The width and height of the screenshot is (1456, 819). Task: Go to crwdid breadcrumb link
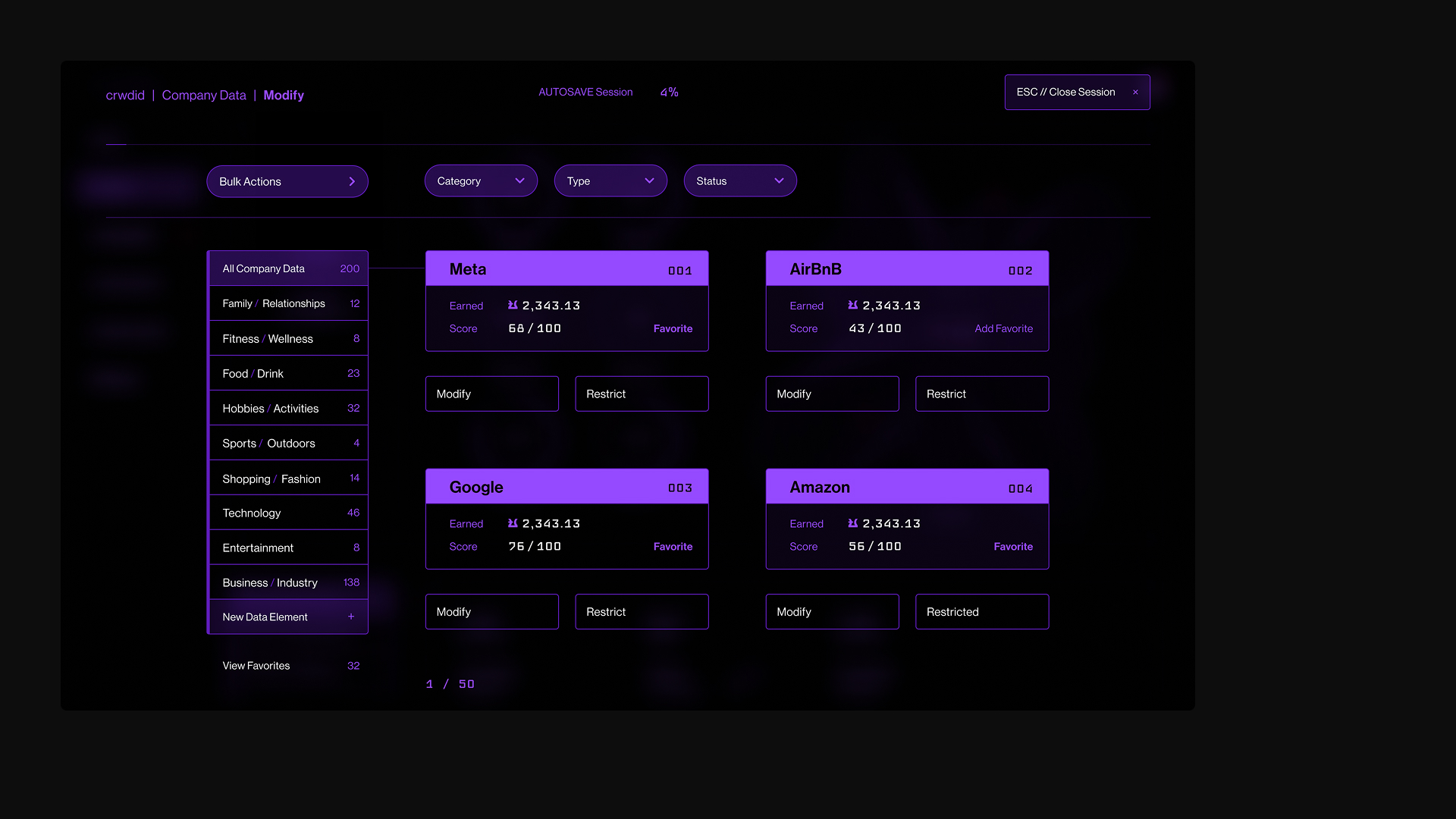pyautogui.click(x=125, y=95)
